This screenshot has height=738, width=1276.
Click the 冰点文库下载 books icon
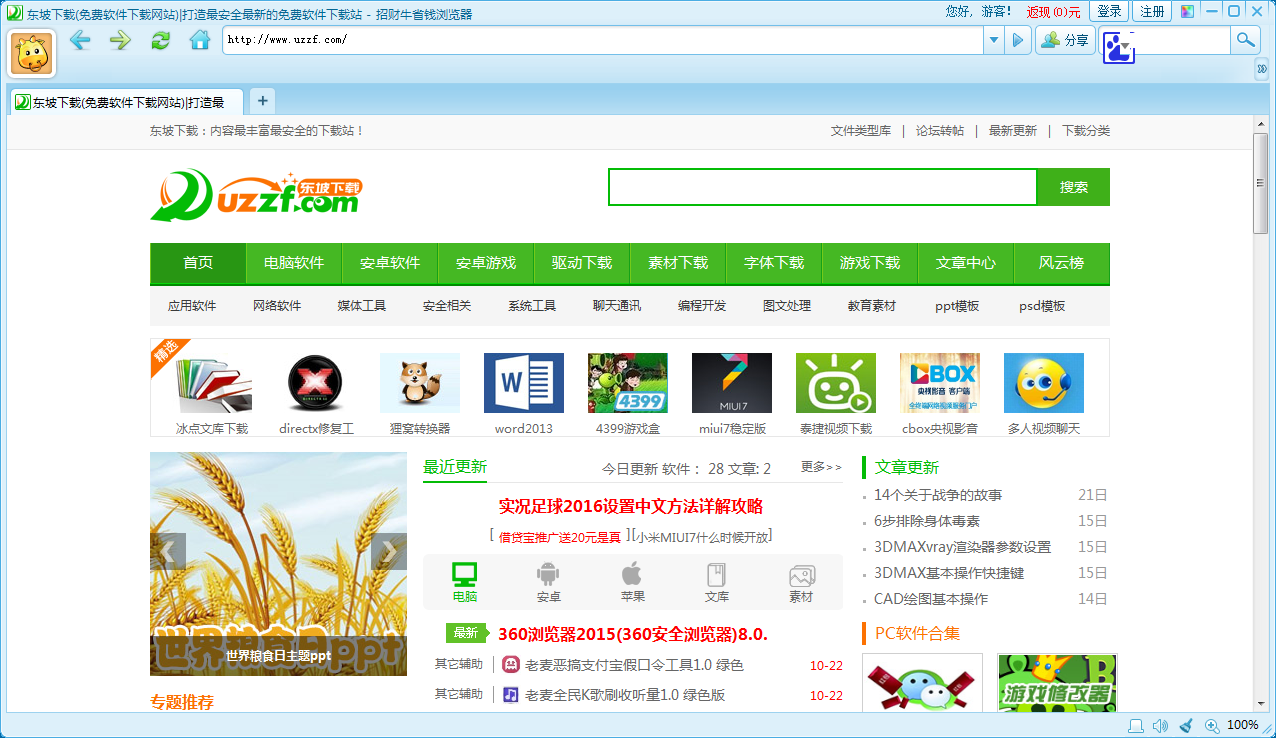[x=212, y=383]
